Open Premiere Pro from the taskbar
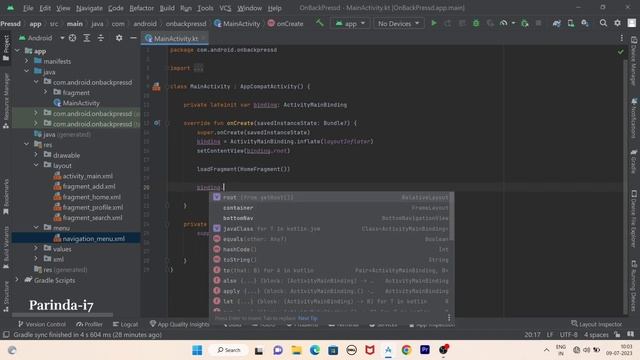The image size is (640, 360). click(x=424, y=350)
